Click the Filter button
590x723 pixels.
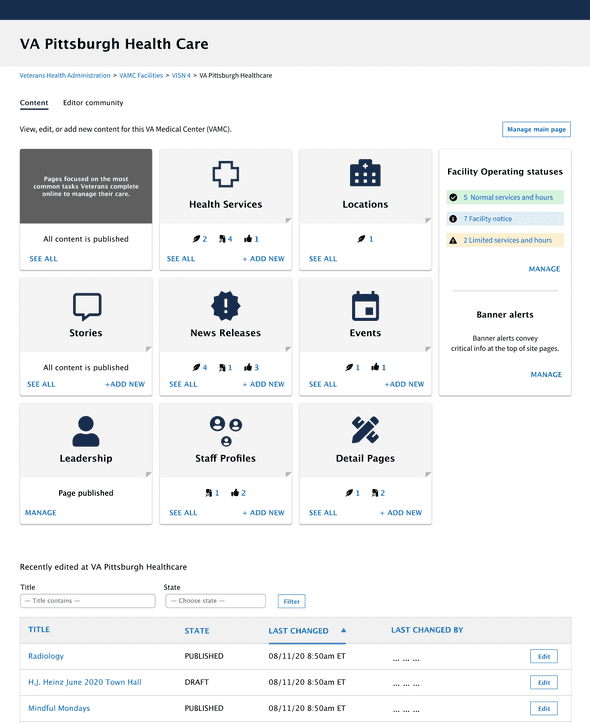[x=292, y=601]
